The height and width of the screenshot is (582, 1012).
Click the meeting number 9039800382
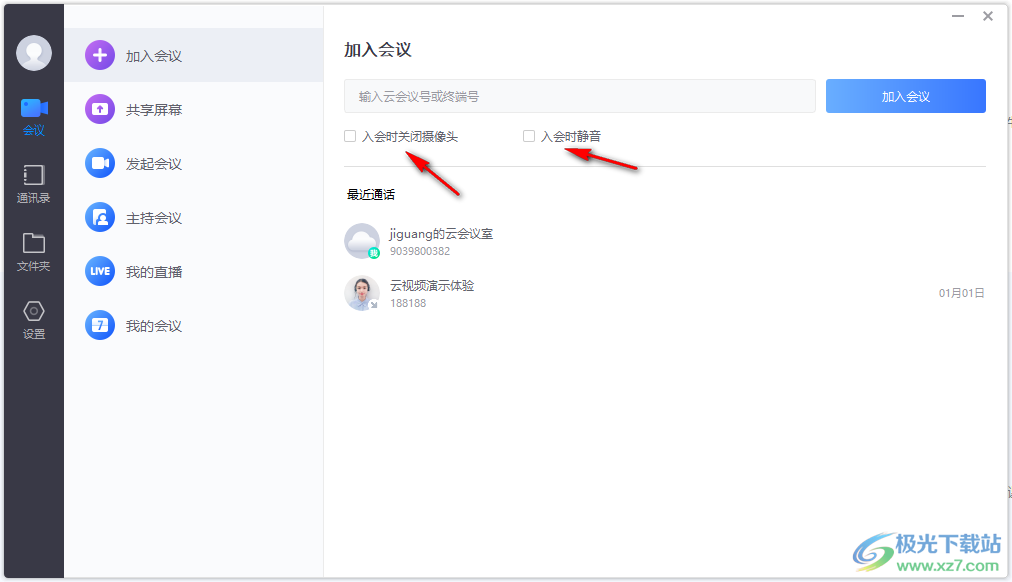(420, 251)
